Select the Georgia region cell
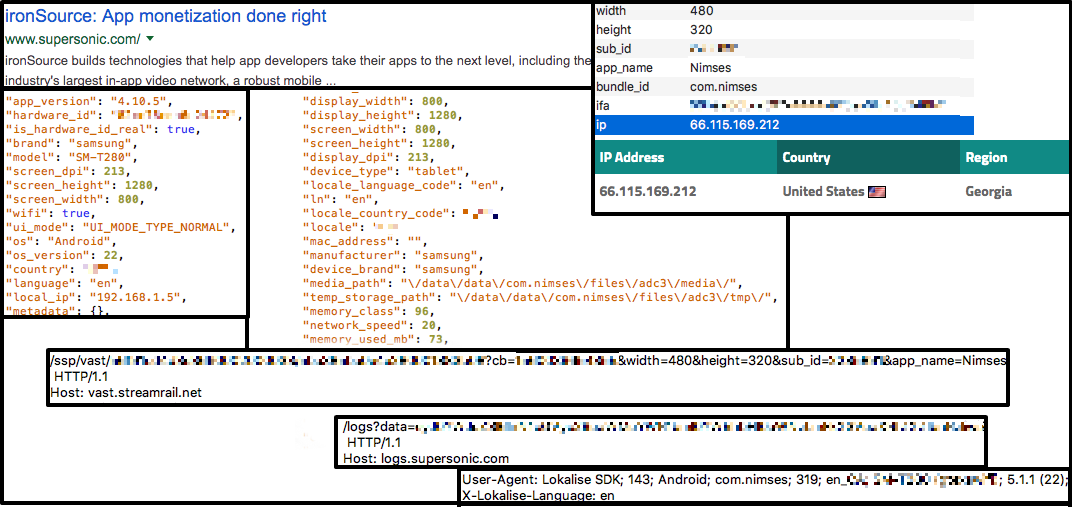Image resolution: width=1072 pixels, height=507 pixels. (x=988, y=191)
